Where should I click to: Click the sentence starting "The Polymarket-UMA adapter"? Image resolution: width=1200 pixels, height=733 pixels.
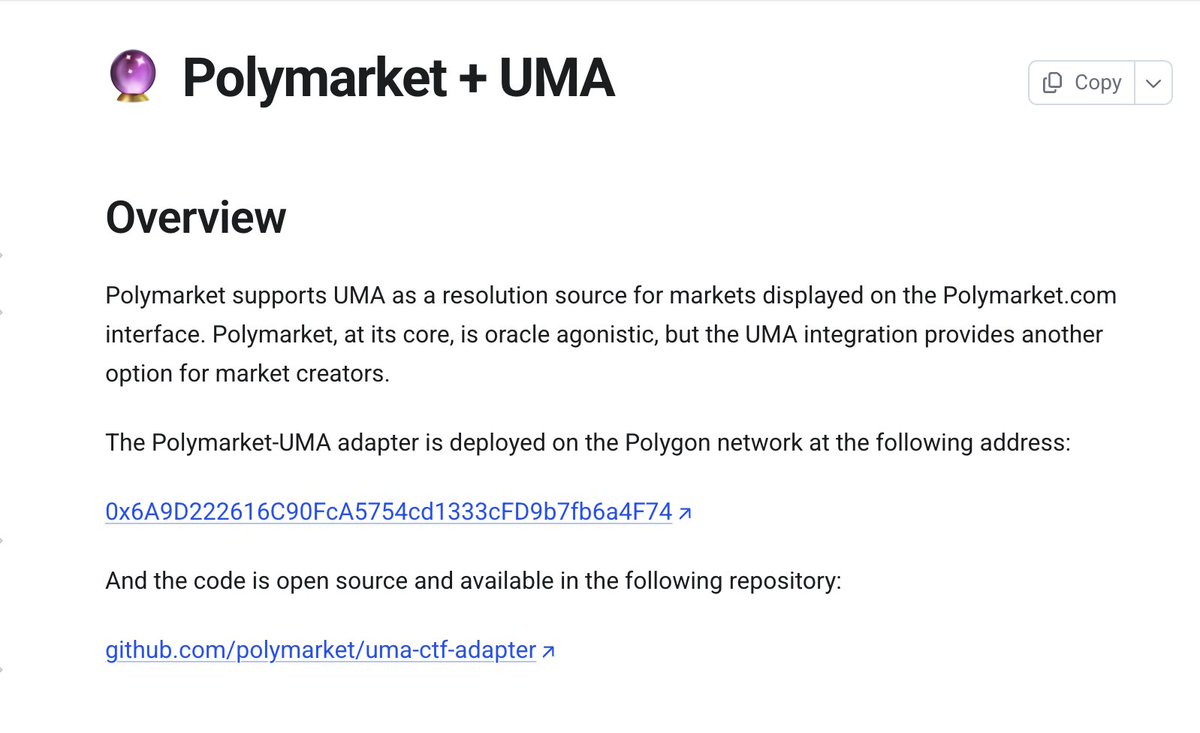click(x=588, y=442)
